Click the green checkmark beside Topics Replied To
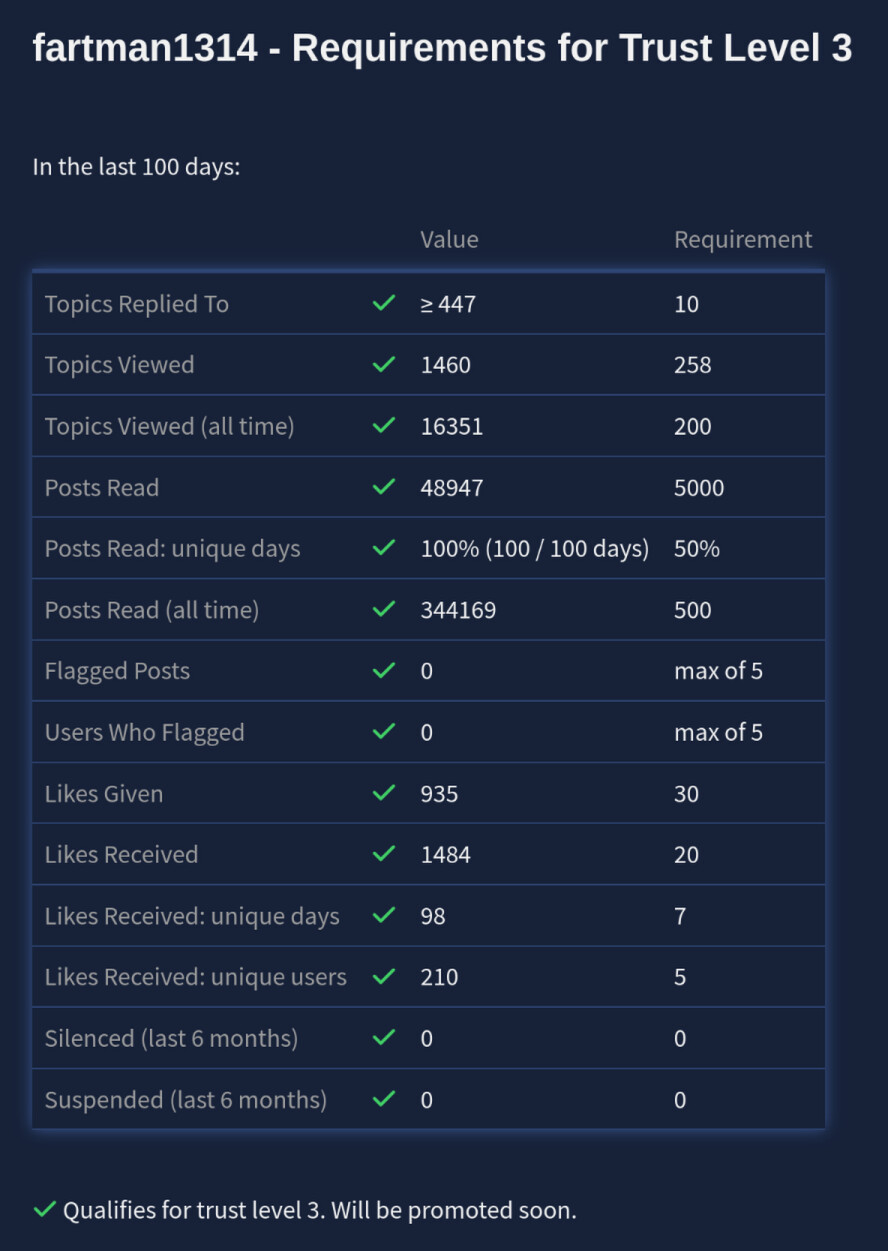Screen dimensions: 888x1251 coord(383,303)
